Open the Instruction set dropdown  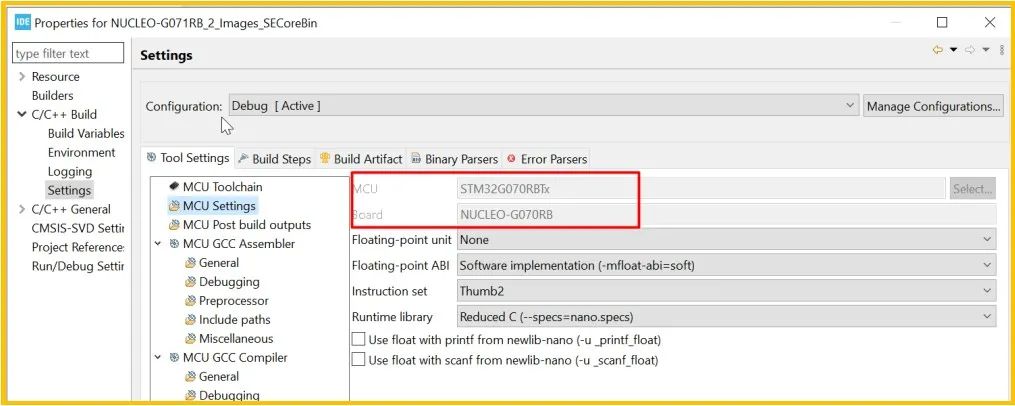726,291
